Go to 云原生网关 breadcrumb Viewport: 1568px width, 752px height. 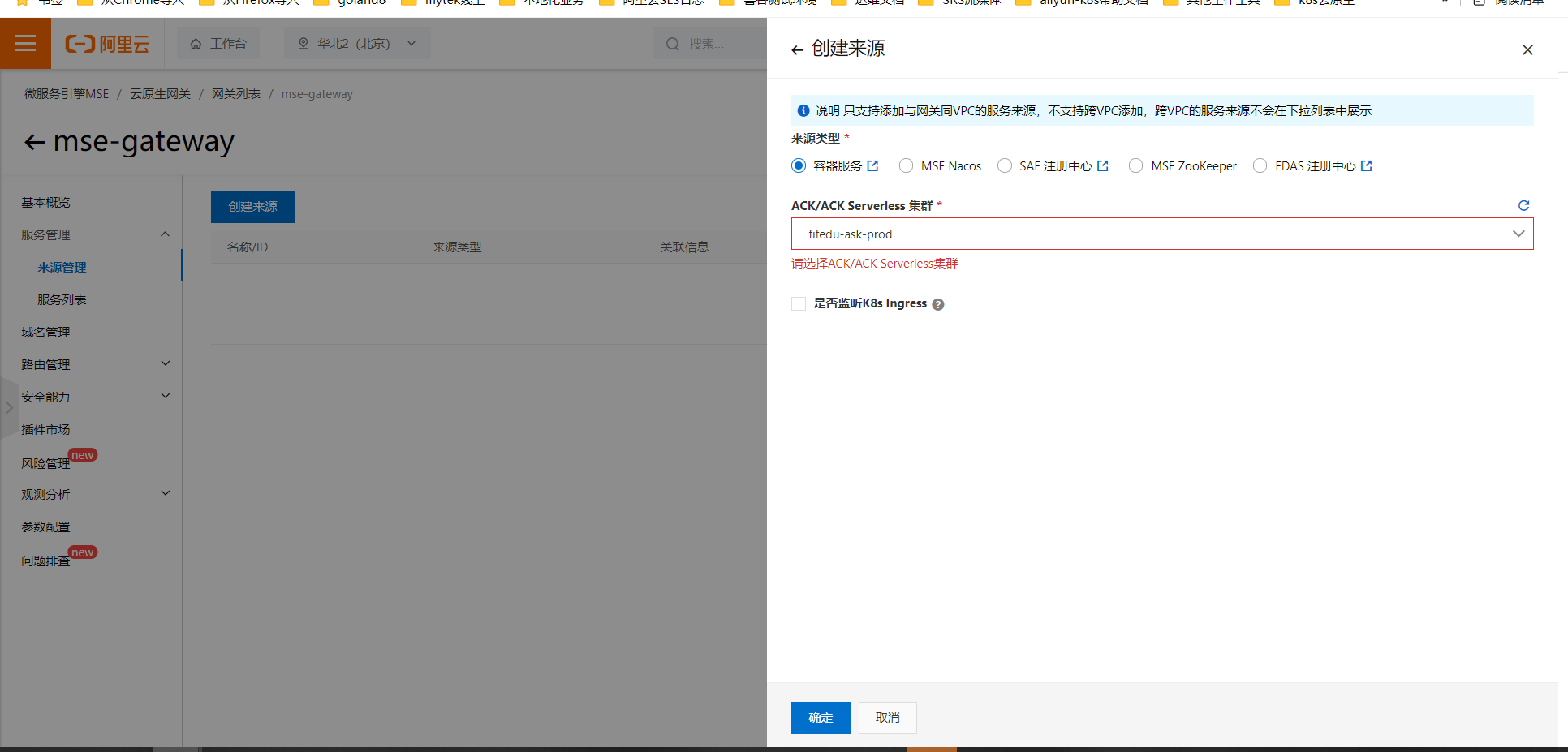[x=160, y=94]
